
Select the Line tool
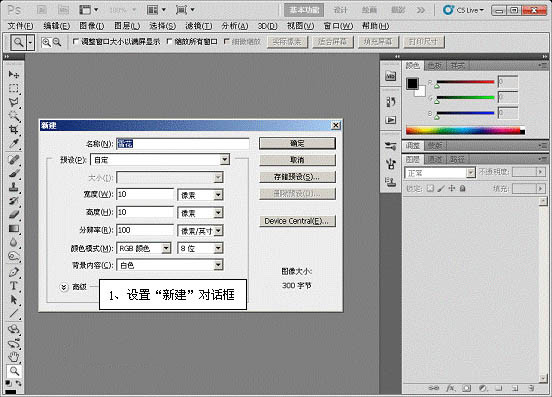point(14,313)
